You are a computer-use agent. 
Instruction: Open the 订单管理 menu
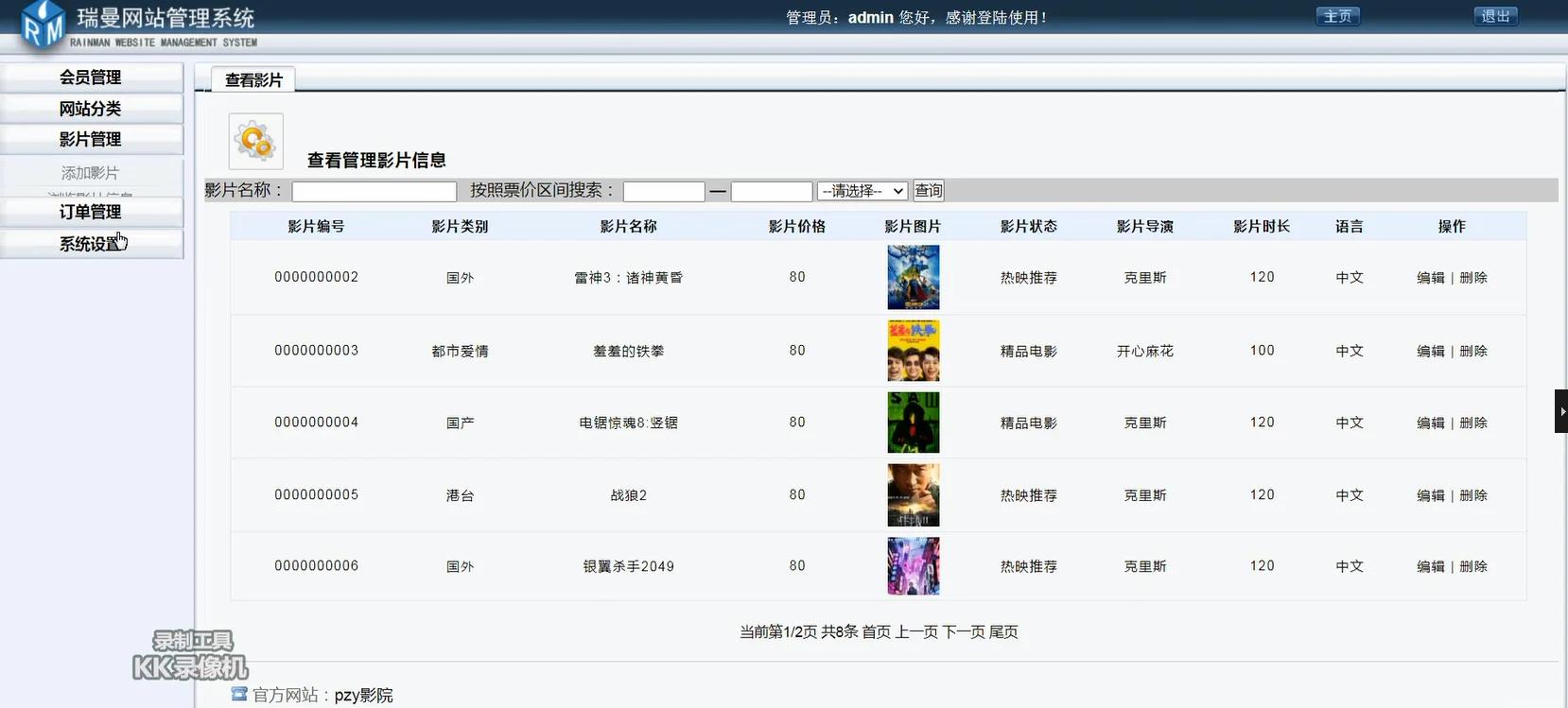pyautogui.click(x=91, y=212)
